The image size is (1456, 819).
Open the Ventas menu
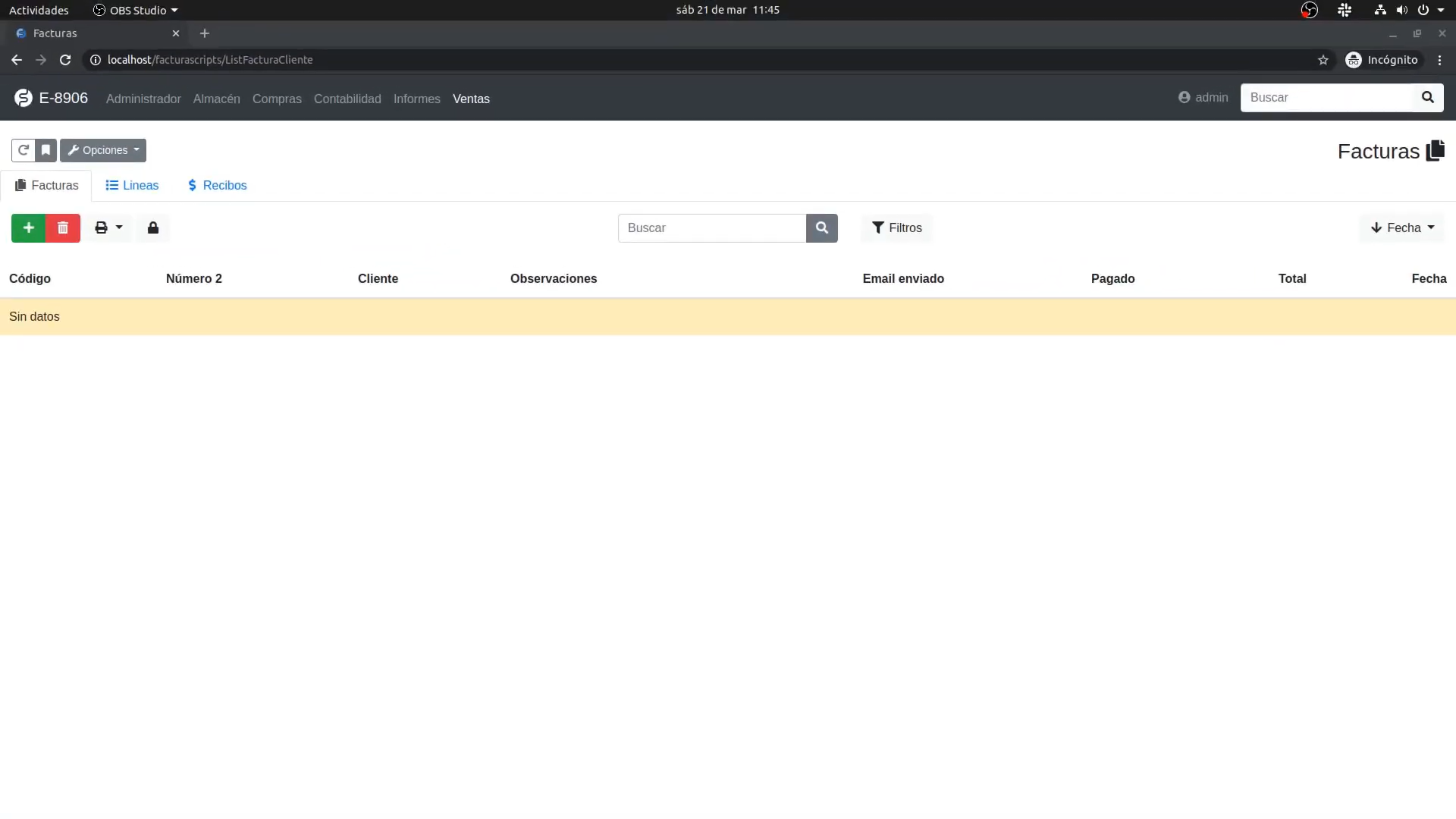471,99
